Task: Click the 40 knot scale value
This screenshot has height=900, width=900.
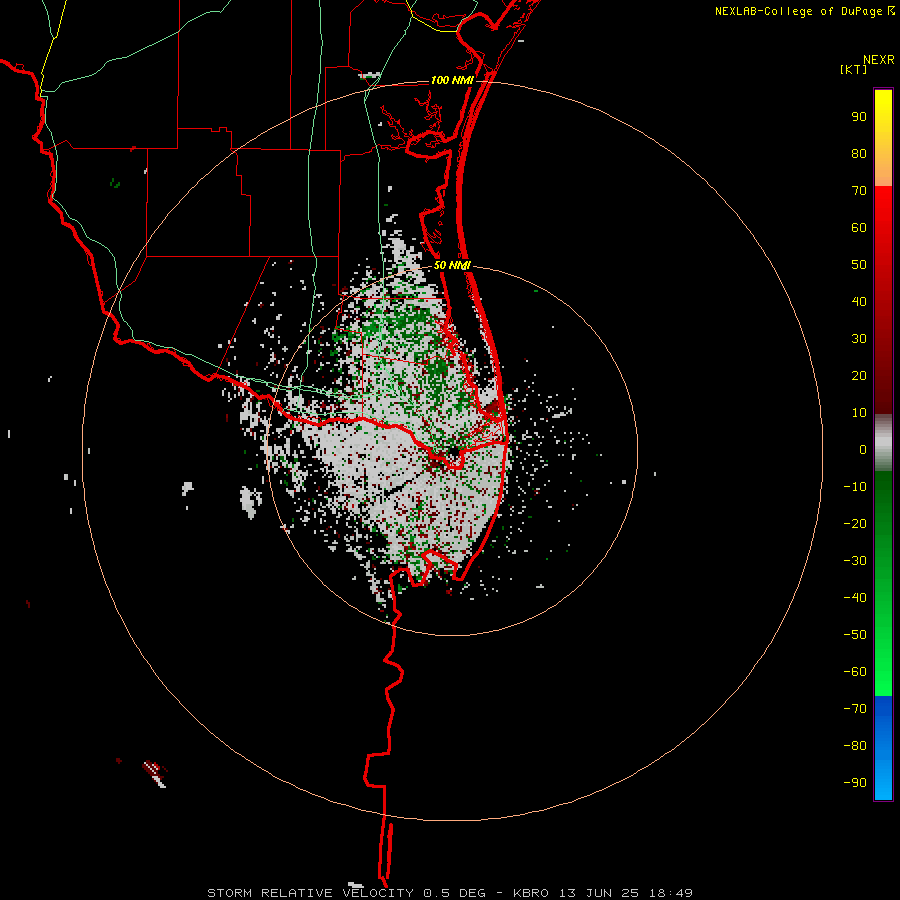Action: coord(859,302)
